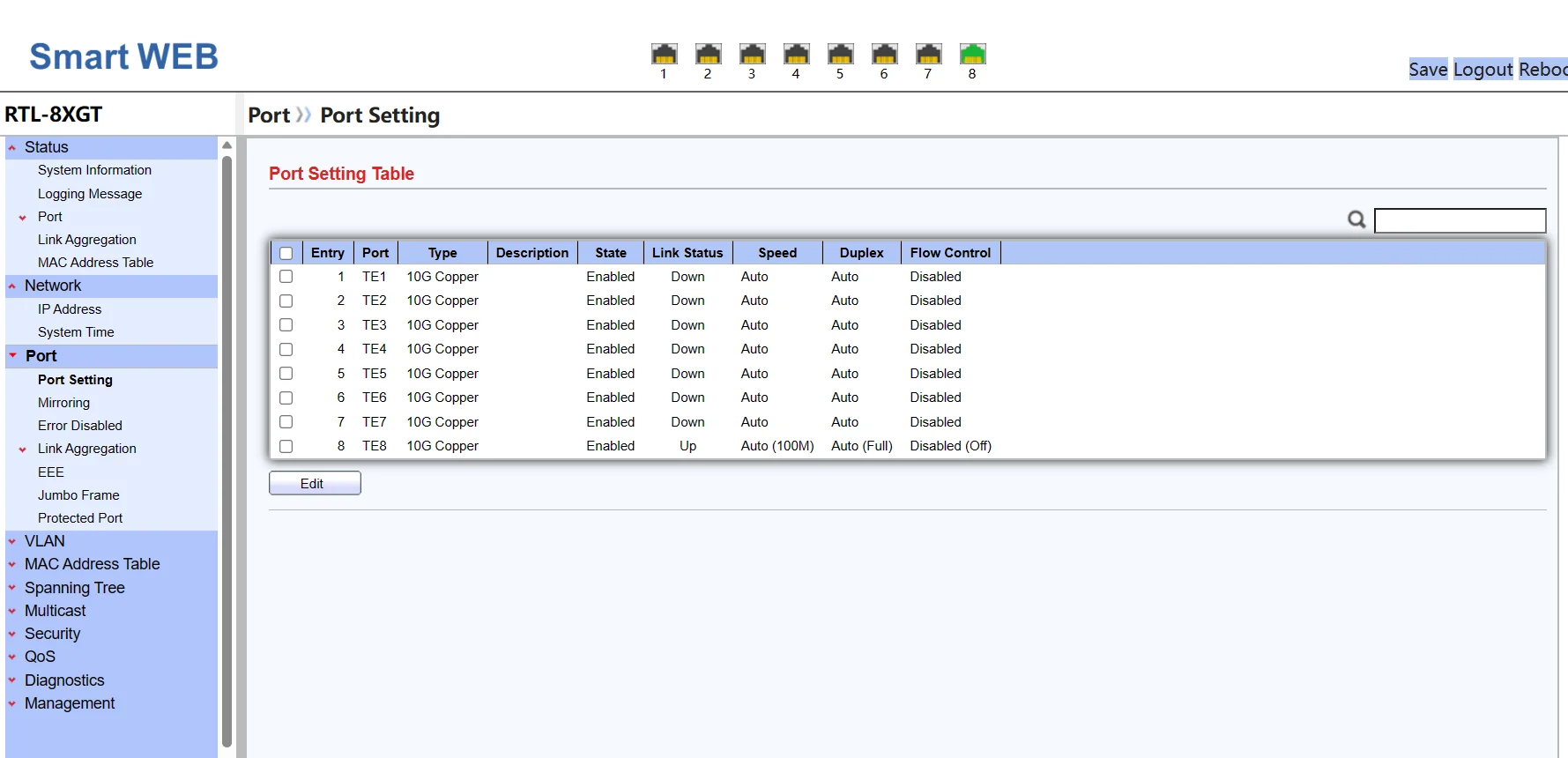Select the checkbox for port TE1
The width and height of the screenshot is (1568, 758).
pos(286,277)
